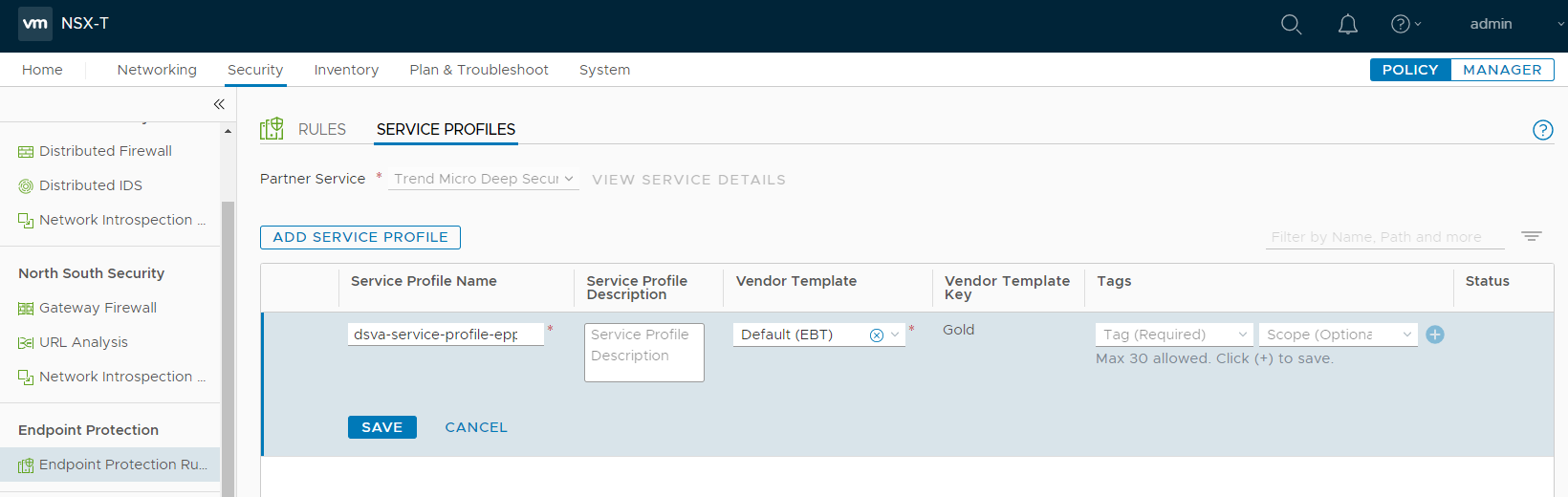Collapse the left sidebar with double chevron
1568x497 pixels.
point(219,104)
